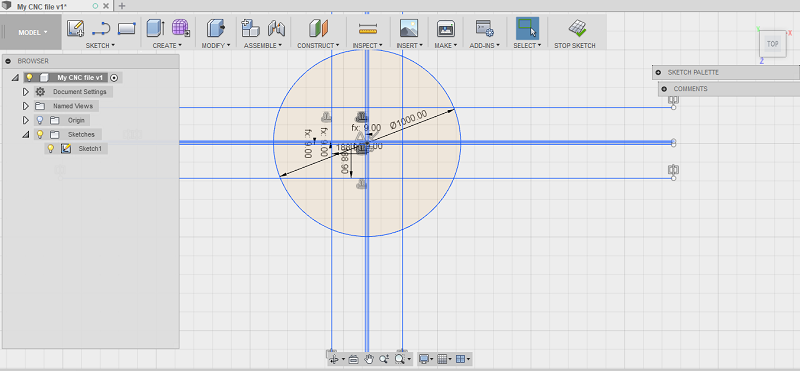The height and width of the screenshot is (371, 800).
Task: Open the SKETCH menu
Action: tap(100, 45)
